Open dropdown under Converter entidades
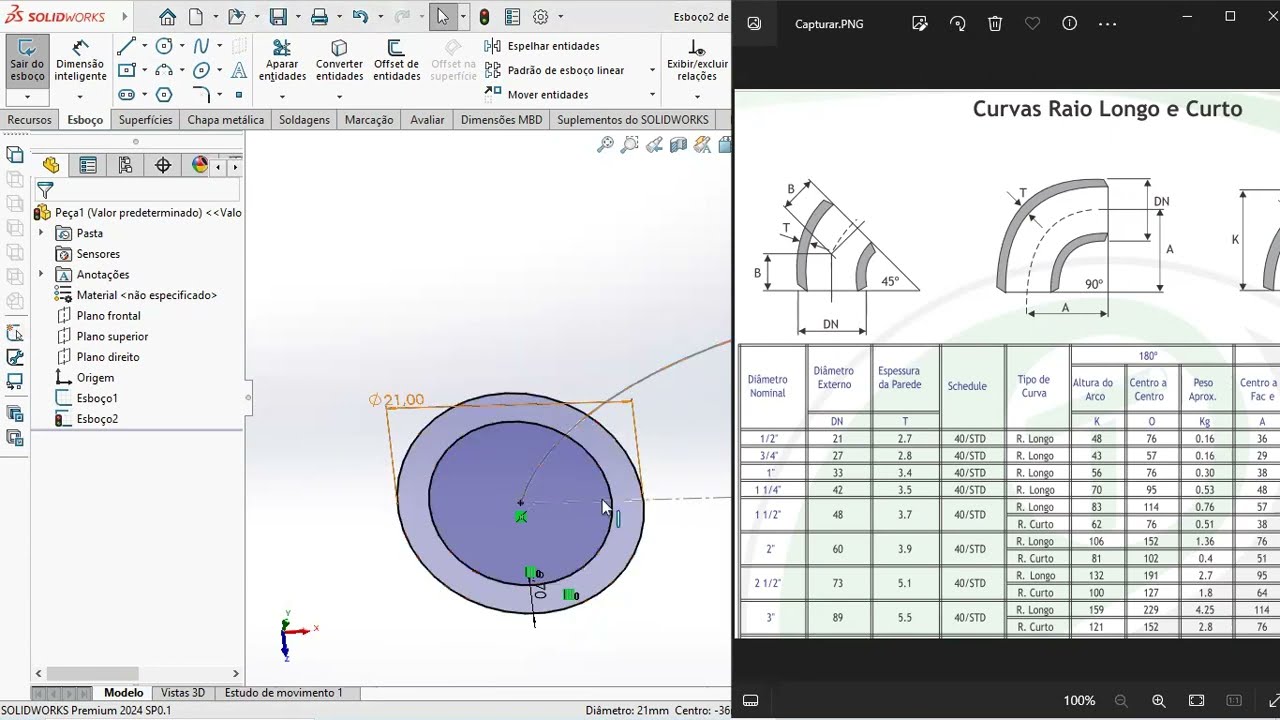 tap(339, 97)
